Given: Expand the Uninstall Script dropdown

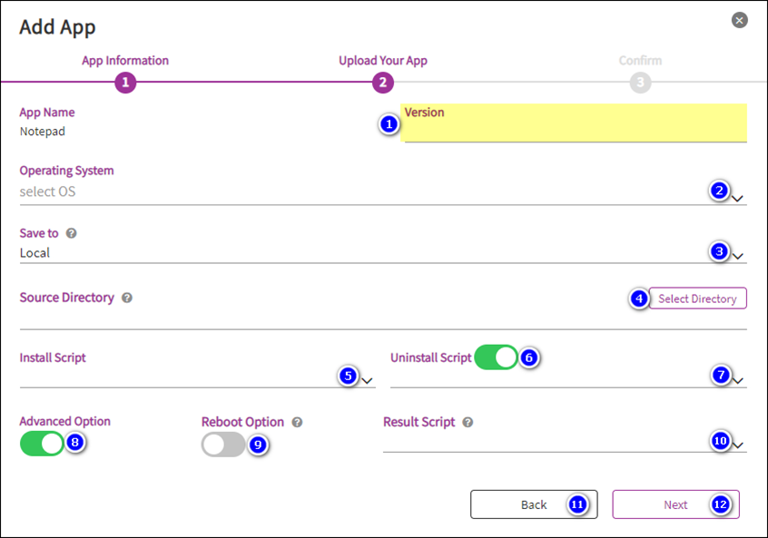Looking at the screenshot, I should point(738,381).
